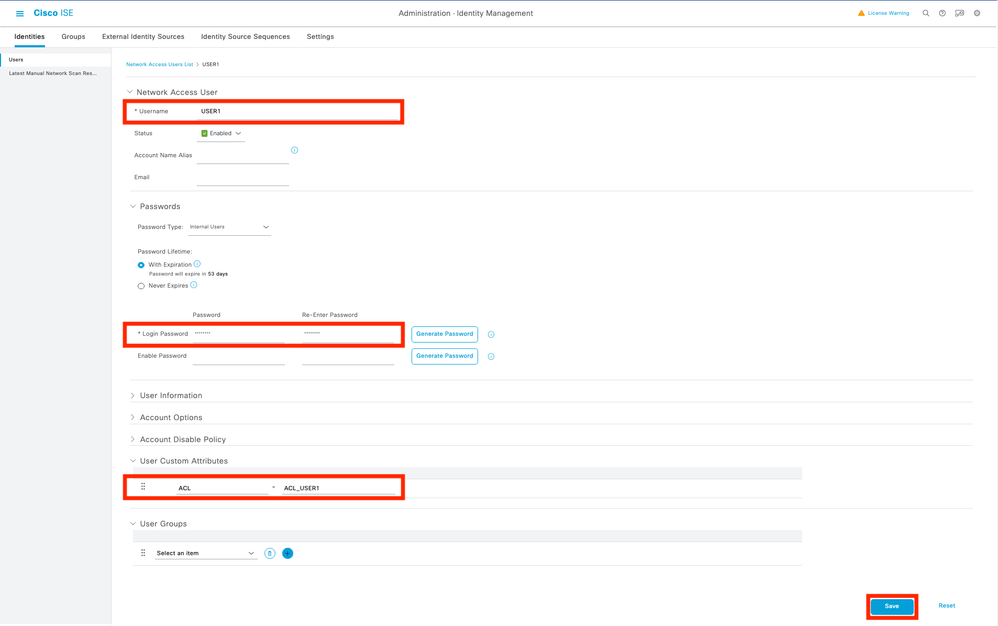Add a user group with plus icon
Screen dimensions: 998x626
(x=288, y=553)
